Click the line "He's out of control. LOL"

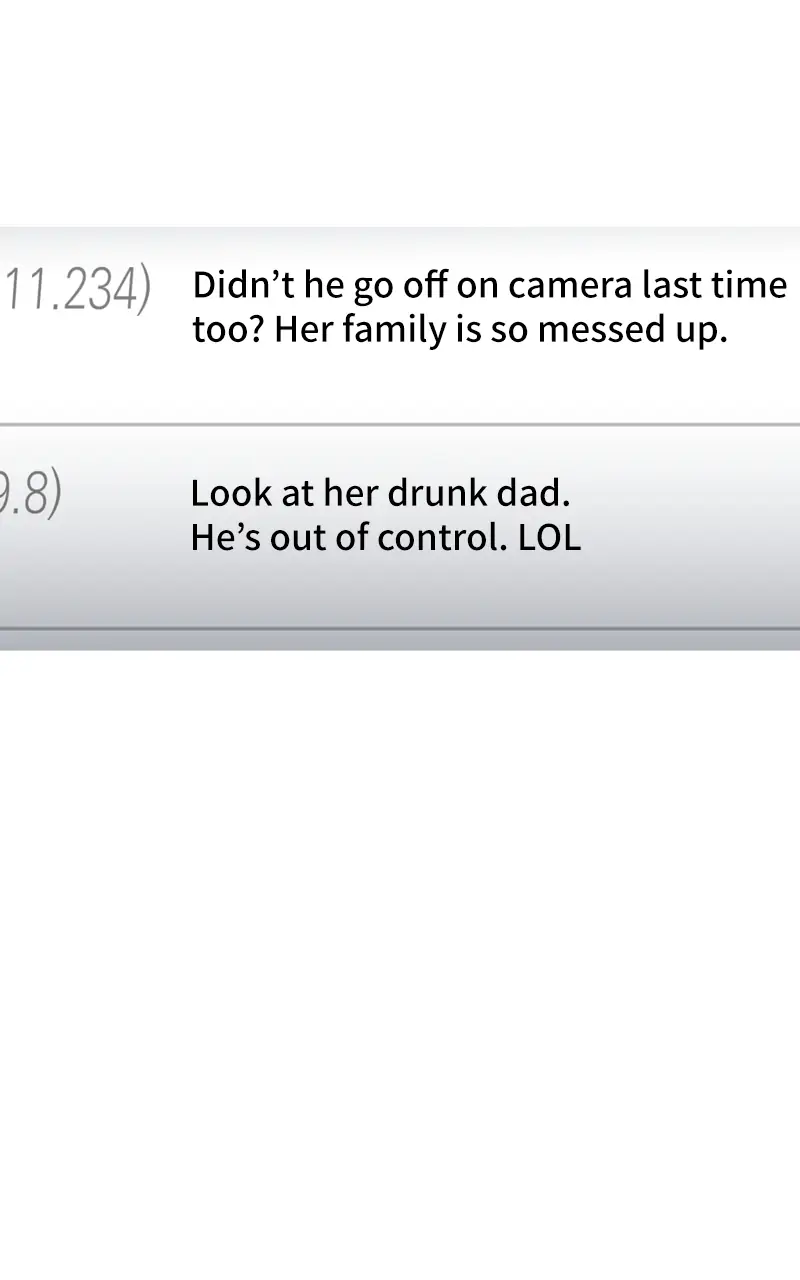click(x=385, y=538)
